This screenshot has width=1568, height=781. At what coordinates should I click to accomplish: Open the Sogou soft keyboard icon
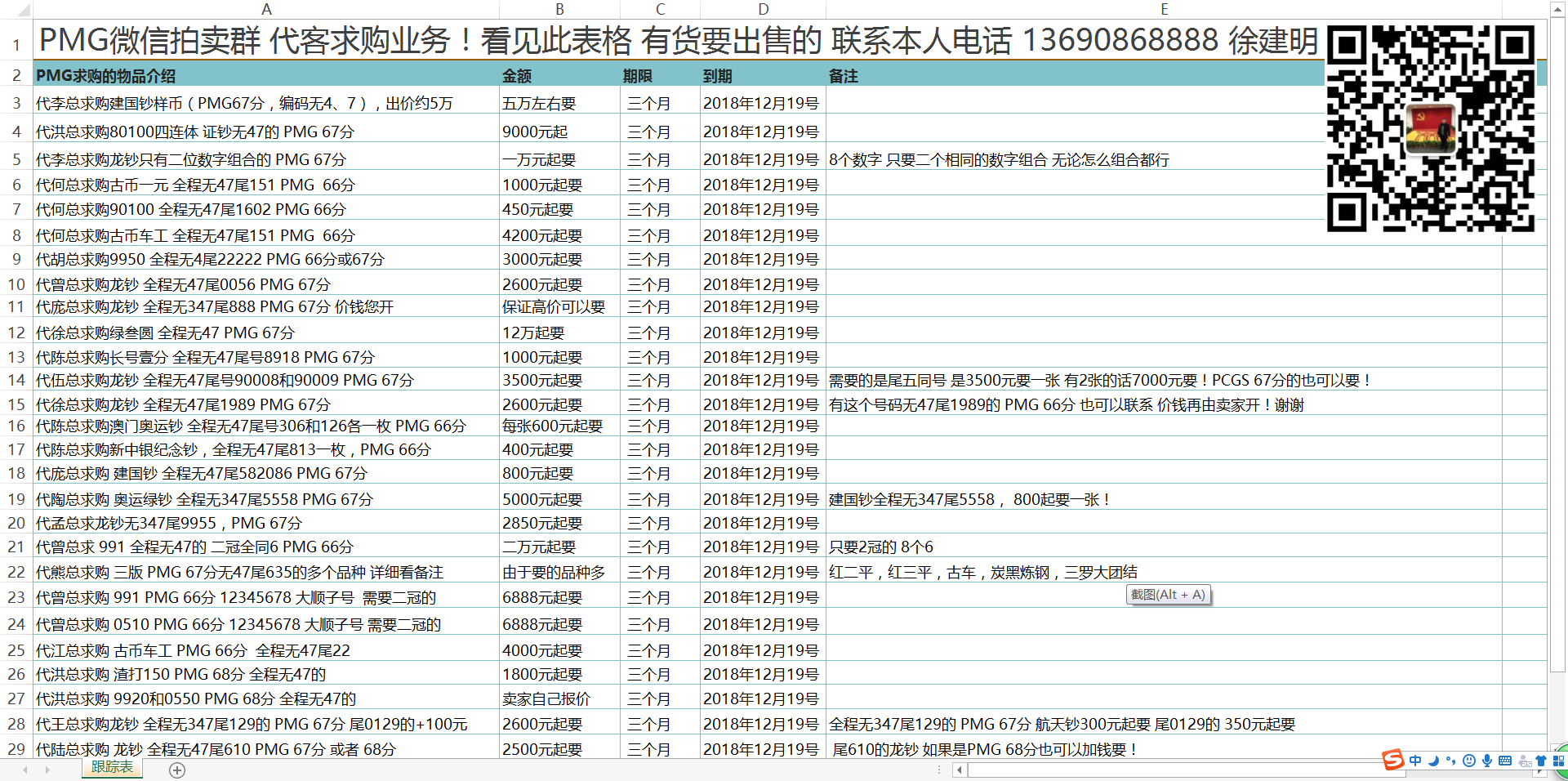pos(1505,761)
